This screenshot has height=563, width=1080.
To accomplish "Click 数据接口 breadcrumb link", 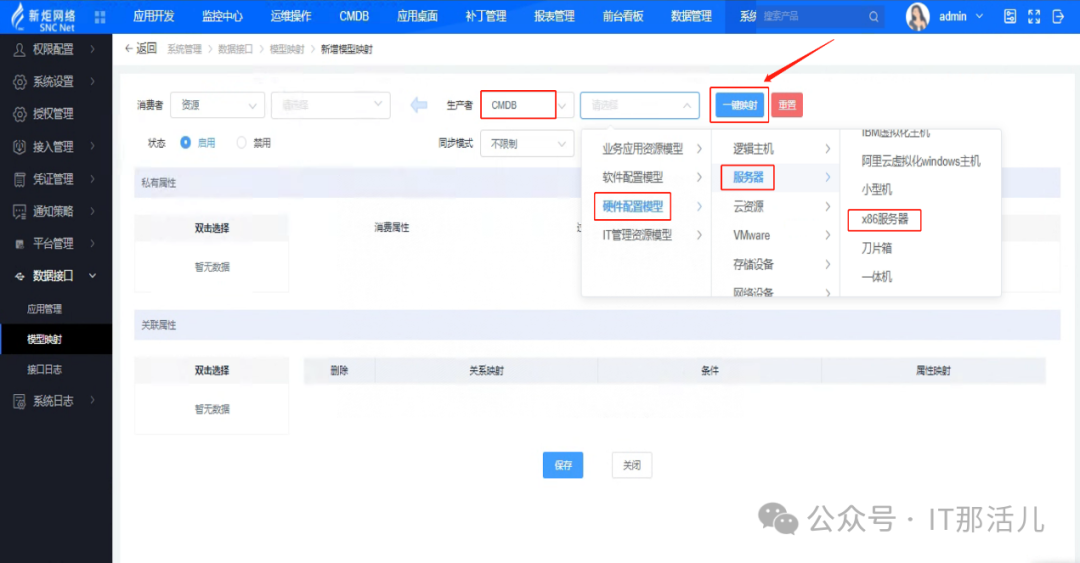I will 235,49.
